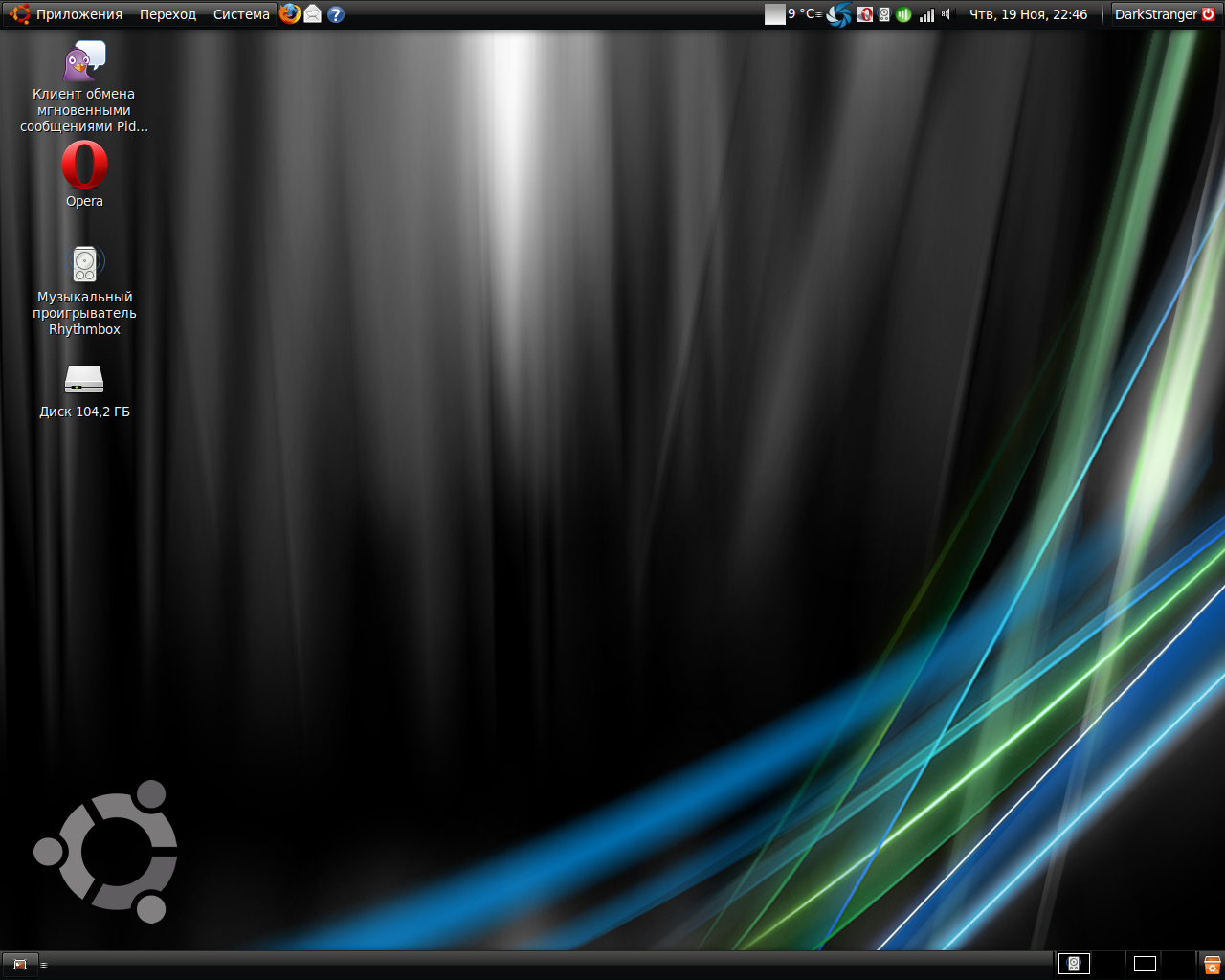The width and height of the screenshot is (1225, 980).
Task: Open the calendar from date and time
Action: point(1028,14)
